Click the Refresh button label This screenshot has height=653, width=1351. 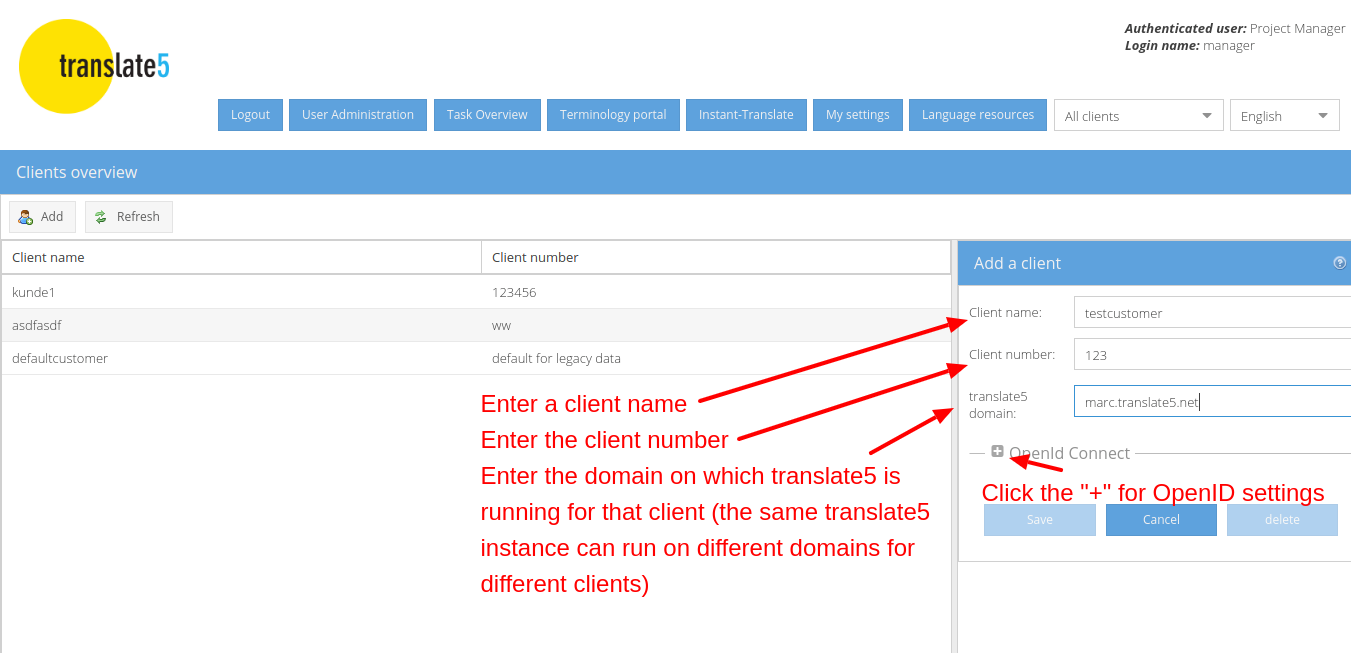(x=138, y=217)
